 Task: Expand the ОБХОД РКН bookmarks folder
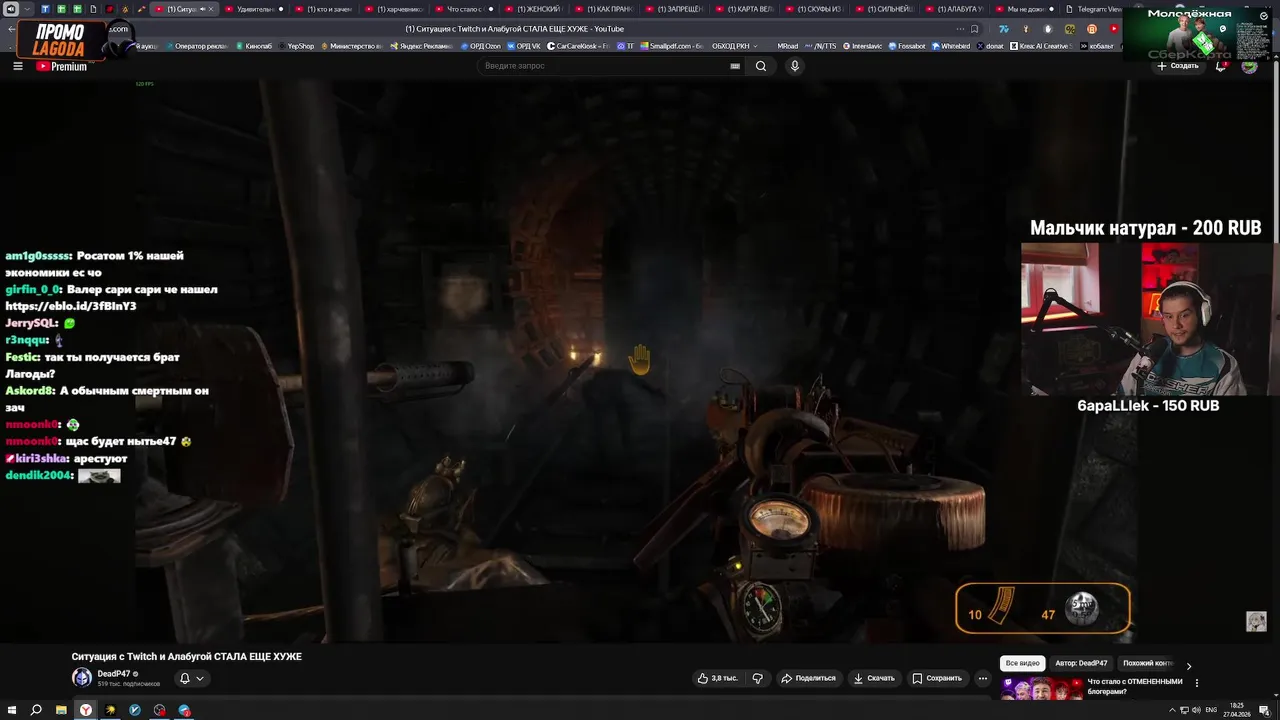[x=735, y=46]
